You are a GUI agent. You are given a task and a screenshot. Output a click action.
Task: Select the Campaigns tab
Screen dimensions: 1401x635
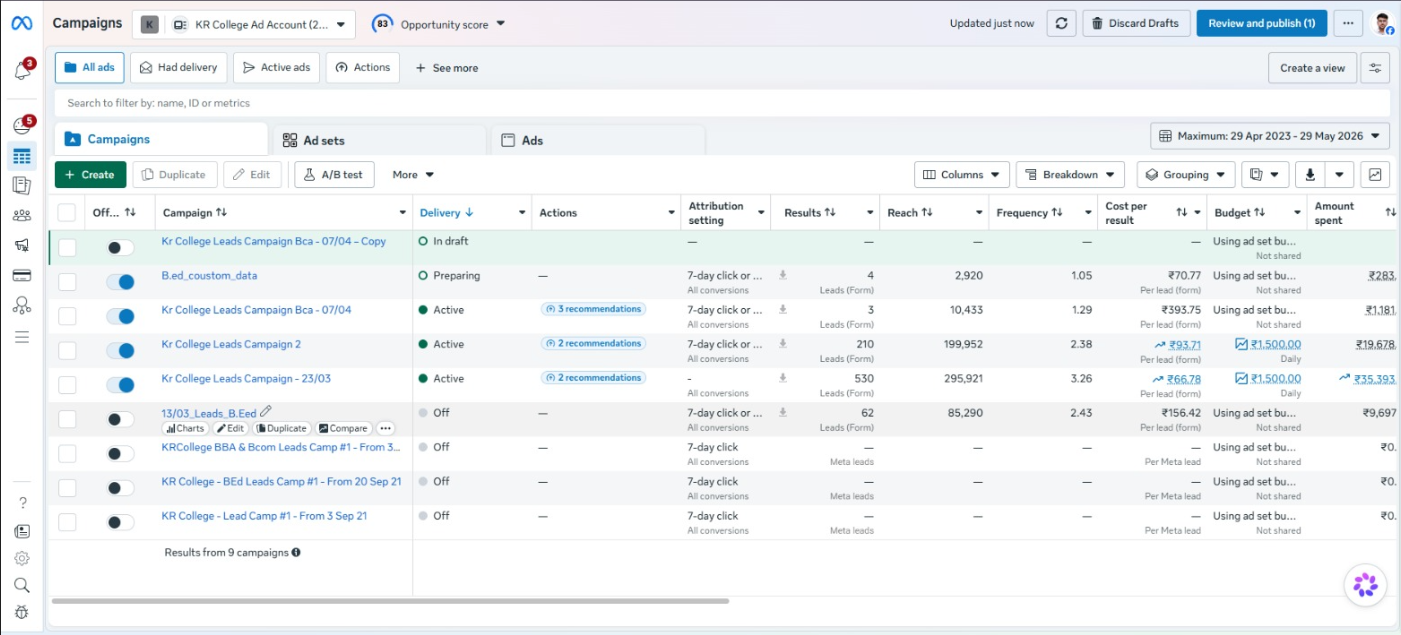(161, 139)
